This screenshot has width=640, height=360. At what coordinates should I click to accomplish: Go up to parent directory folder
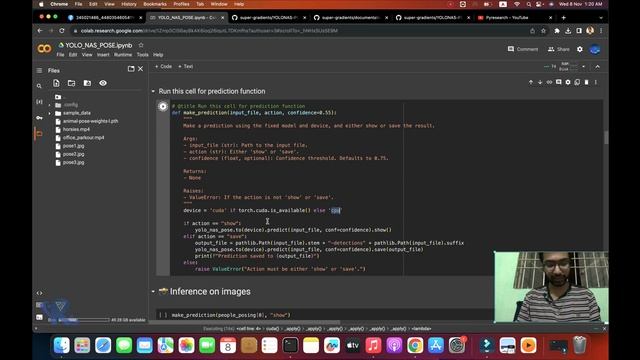point(58,97)
